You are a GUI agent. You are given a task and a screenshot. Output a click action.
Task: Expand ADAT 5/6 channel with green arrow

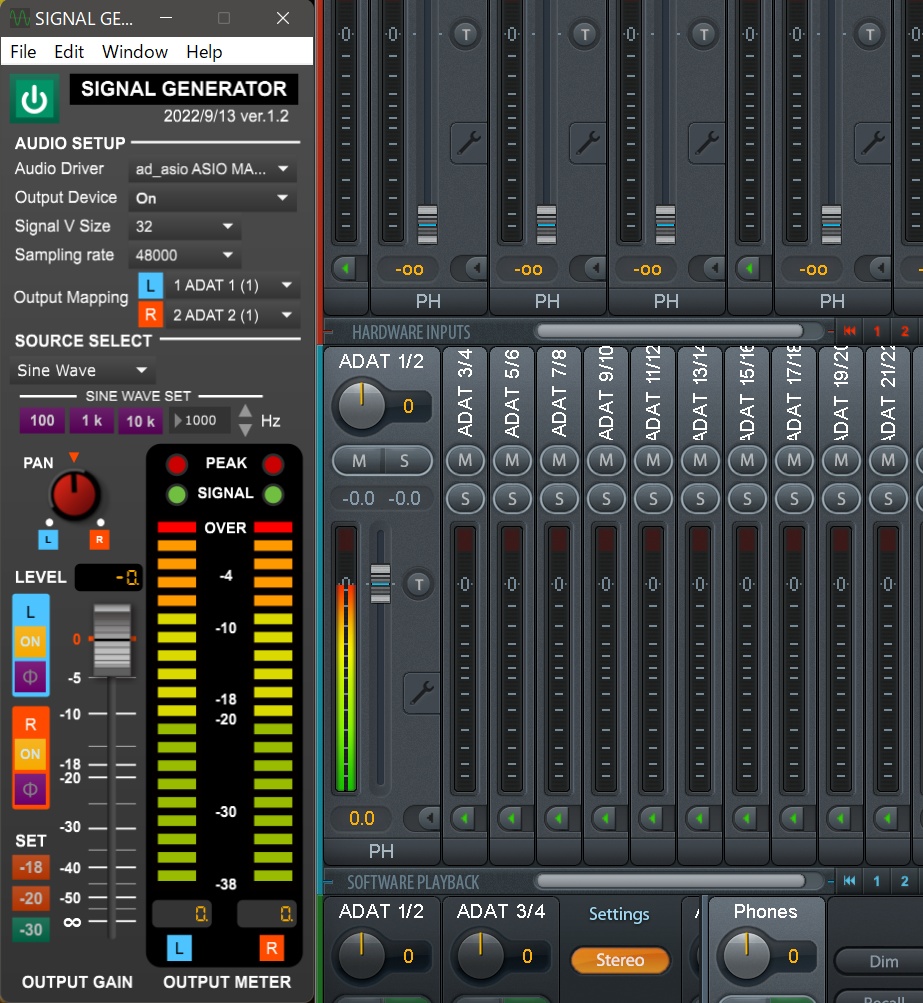click(512, 817)
